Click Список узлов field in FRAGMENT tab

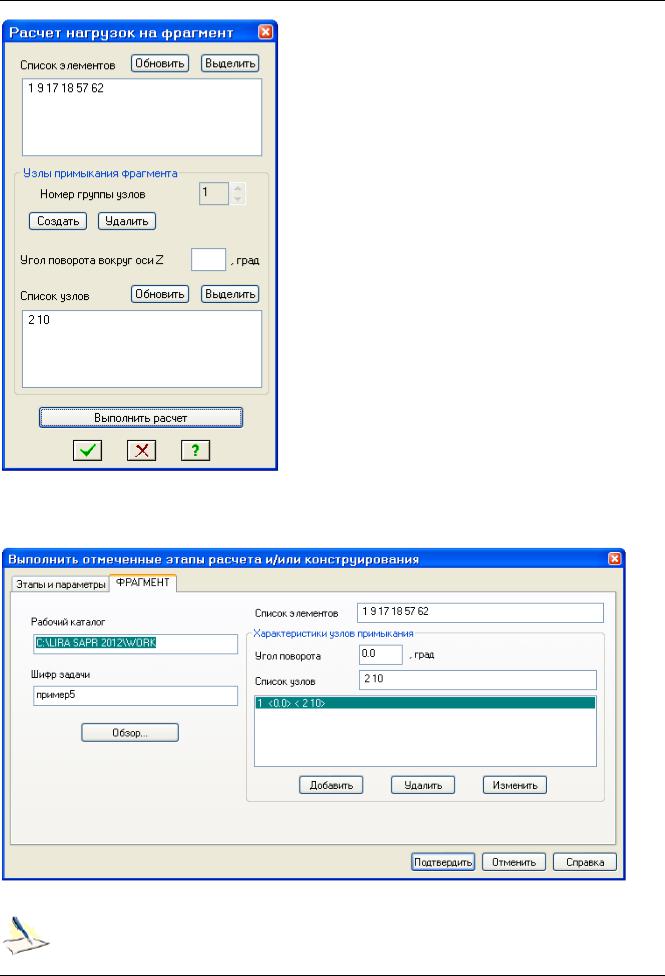tap(478, 679)
